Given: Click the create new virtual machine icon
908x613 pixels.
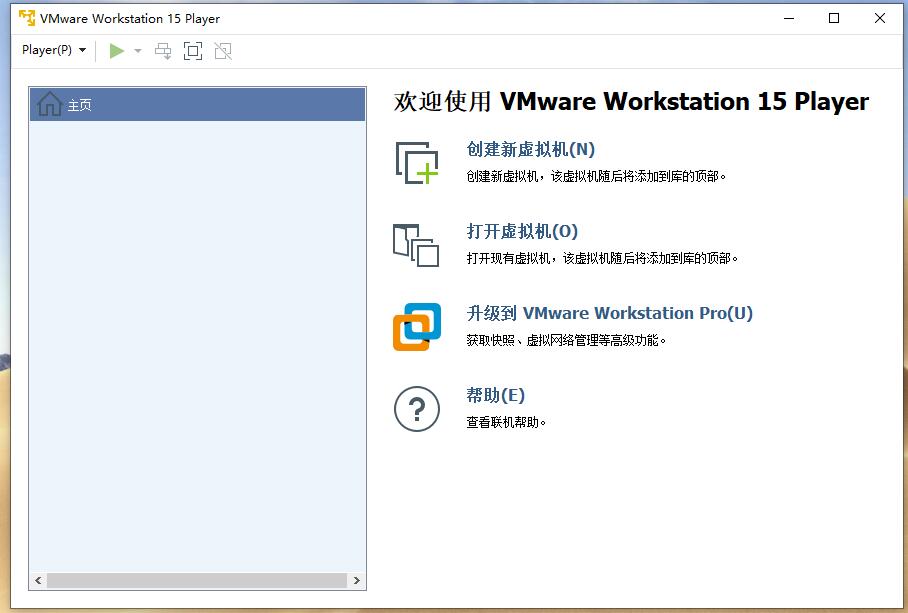Looking at the screenshot, I should click(417, 163).
